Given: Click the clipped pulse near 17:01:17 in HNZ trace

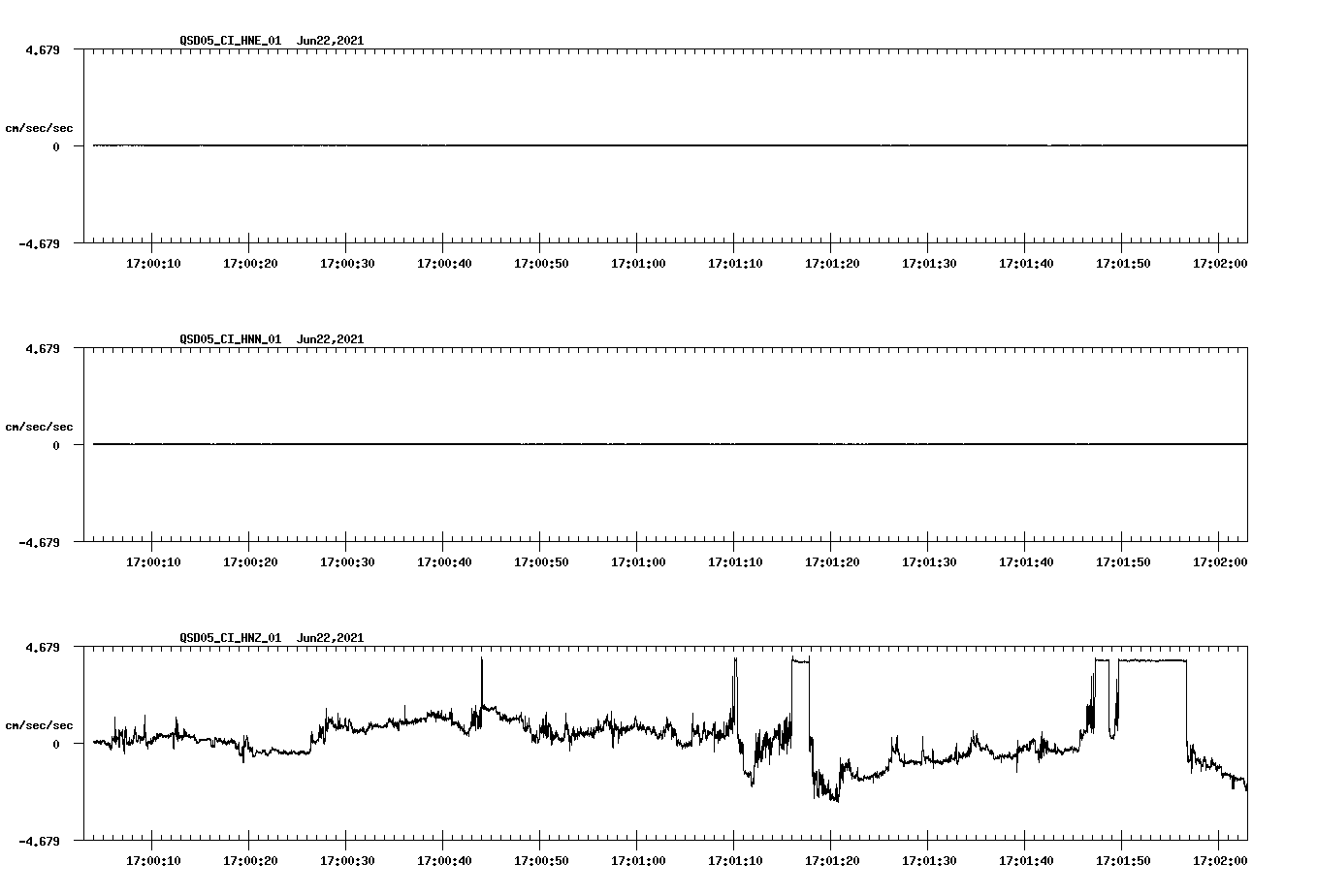Looking at the screenshot, I should pos(800,660).
